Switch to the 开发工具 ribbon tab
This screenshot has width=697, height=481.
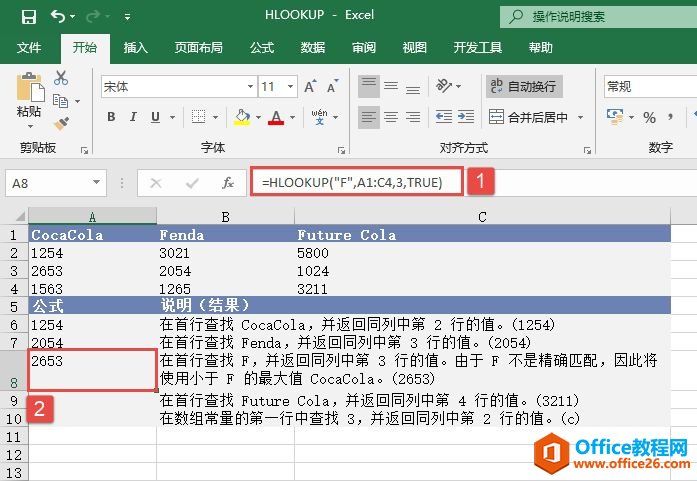pyautogui.click(x=478, y=48)
